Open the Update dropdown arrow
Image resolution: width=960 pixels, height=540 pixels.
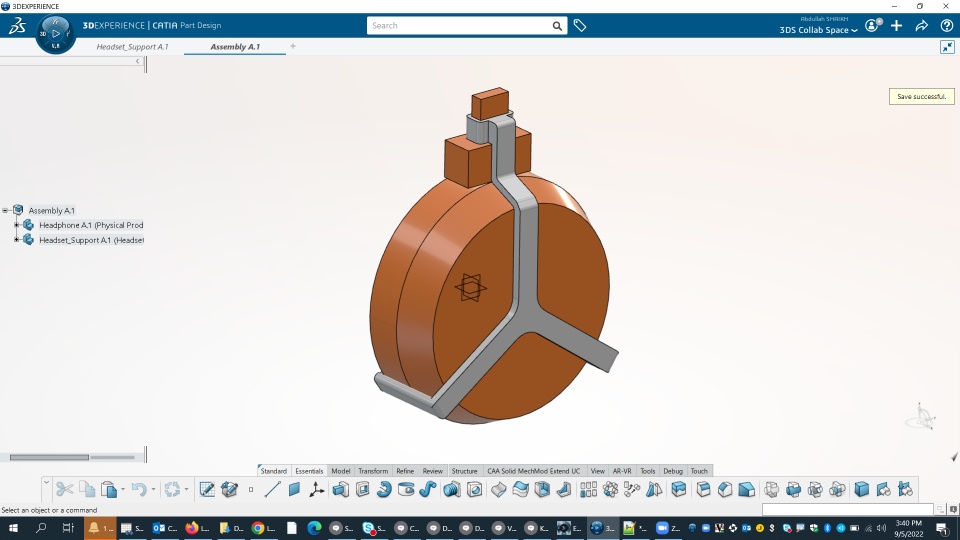186,489
